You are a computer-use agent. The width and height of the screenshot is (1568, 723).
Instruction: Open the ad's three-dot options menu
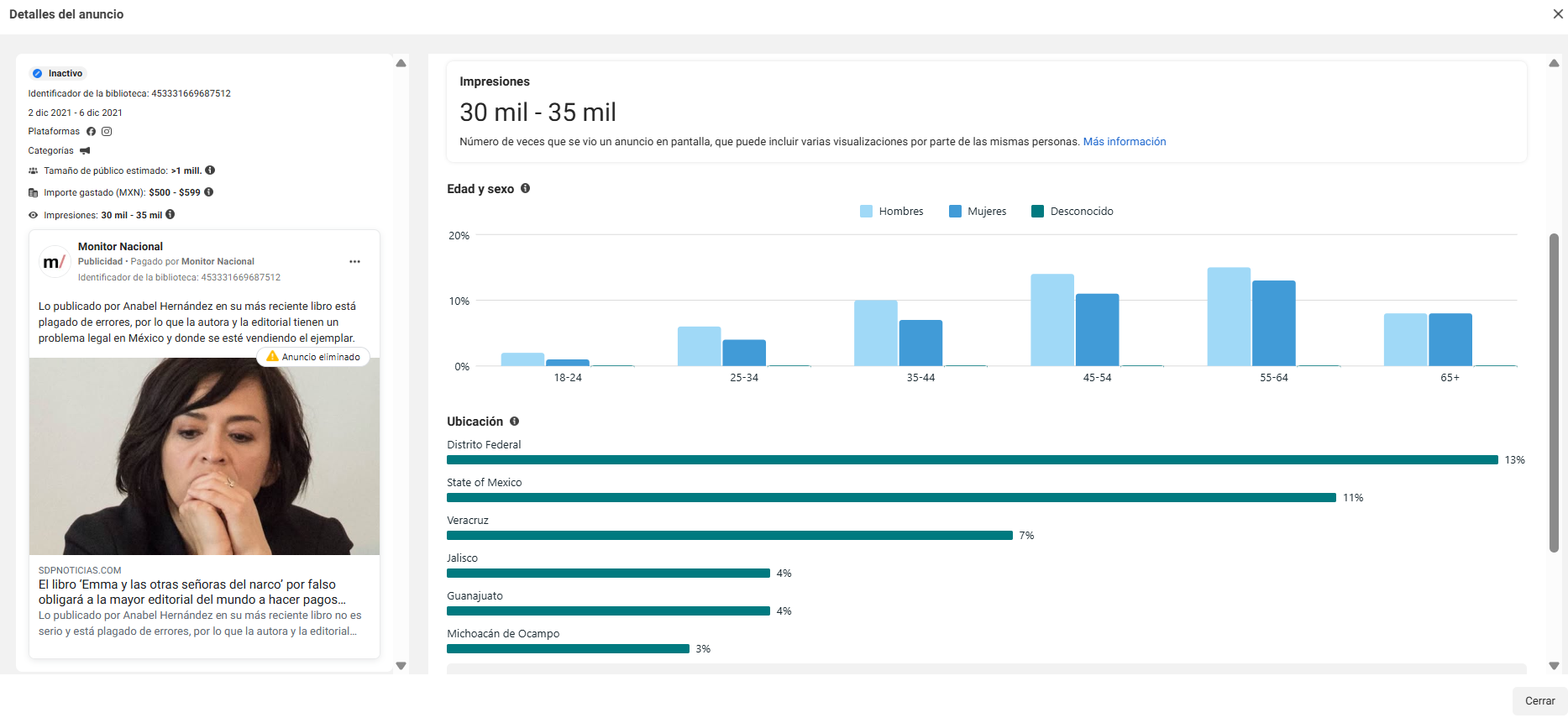[x=354, y=262]
